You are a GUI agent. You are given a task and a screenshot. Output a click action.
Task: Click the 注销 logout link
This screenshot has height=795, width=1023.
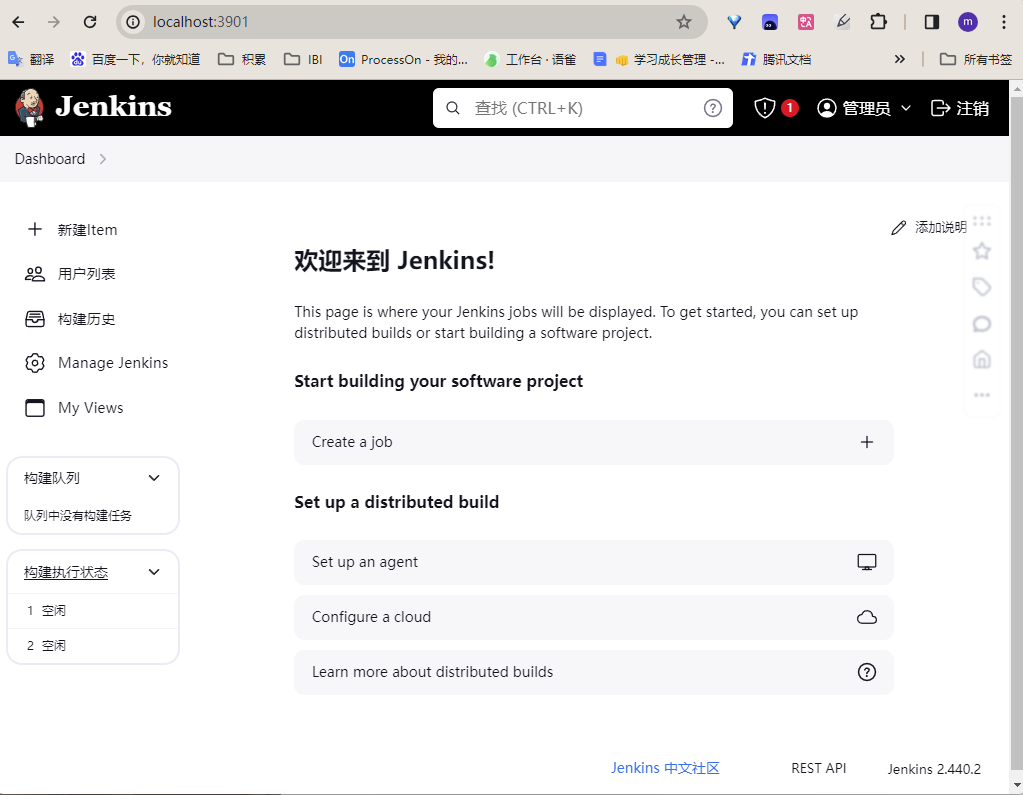(960, 108)
